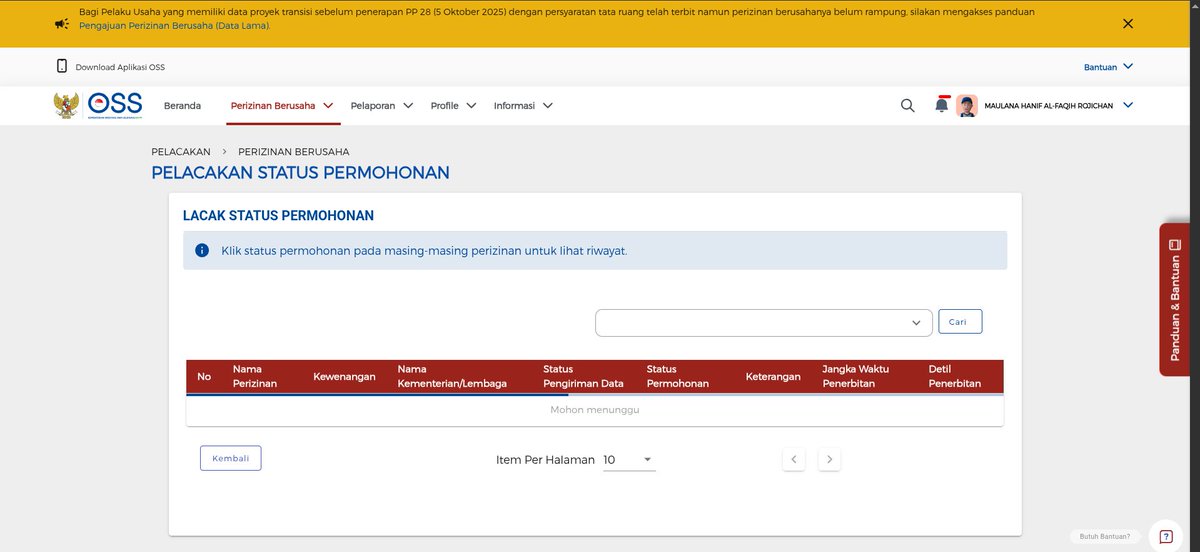Image resolution: width=1200 pixels, height=552 pixels.
Task: Click Nama Kementerian/Lembaga column header
Action: [452, 376]
